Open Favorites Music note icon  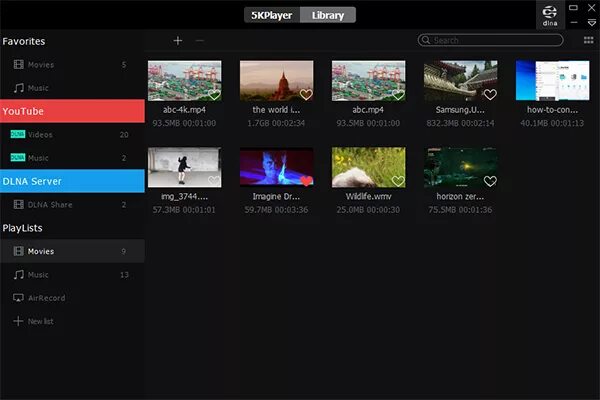pyautogui.click(x=18, y=88)
